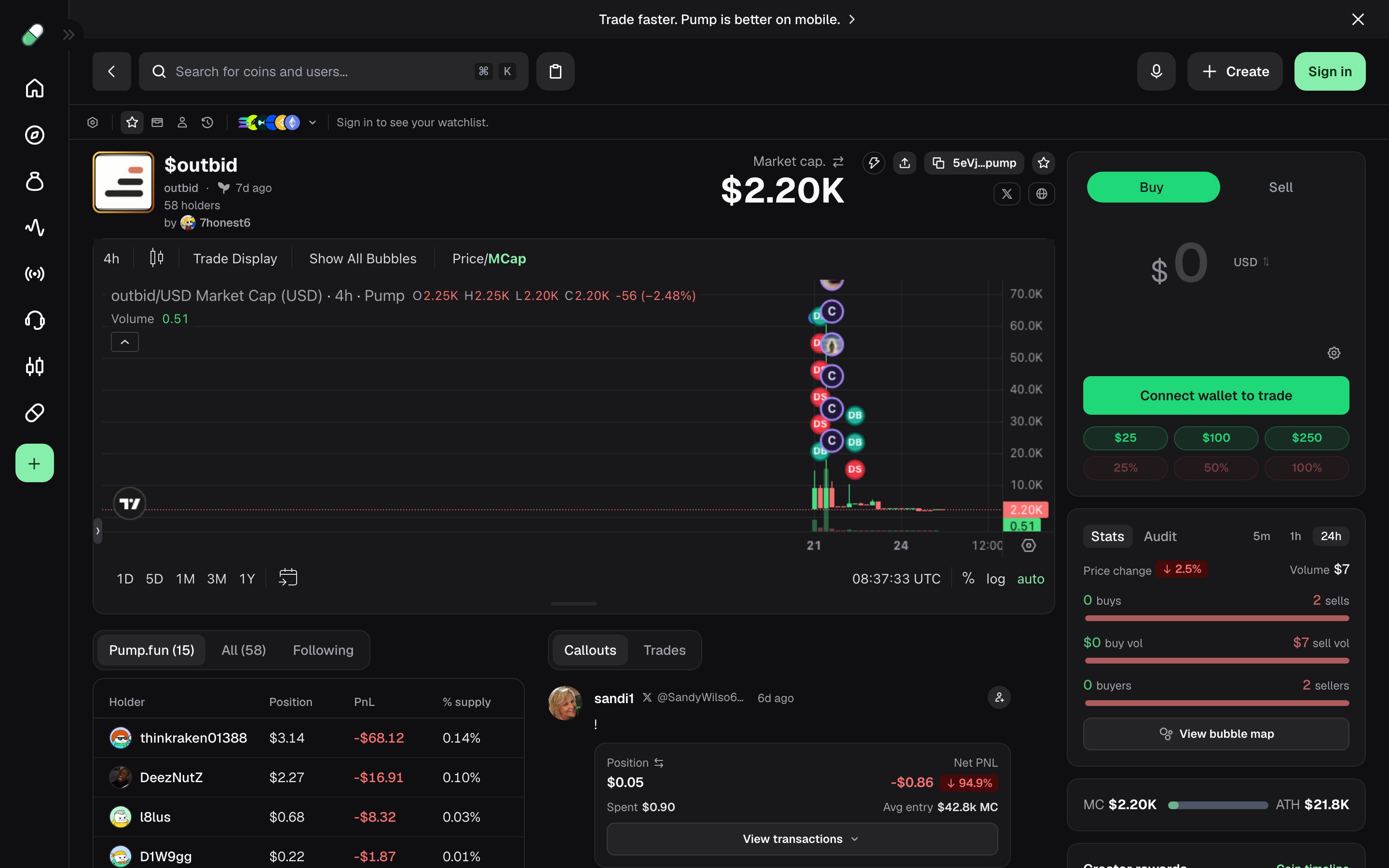Screen dimensions: 1389x868
Task: Open the headset support sidebar icon
Action: tap(34, 320)
